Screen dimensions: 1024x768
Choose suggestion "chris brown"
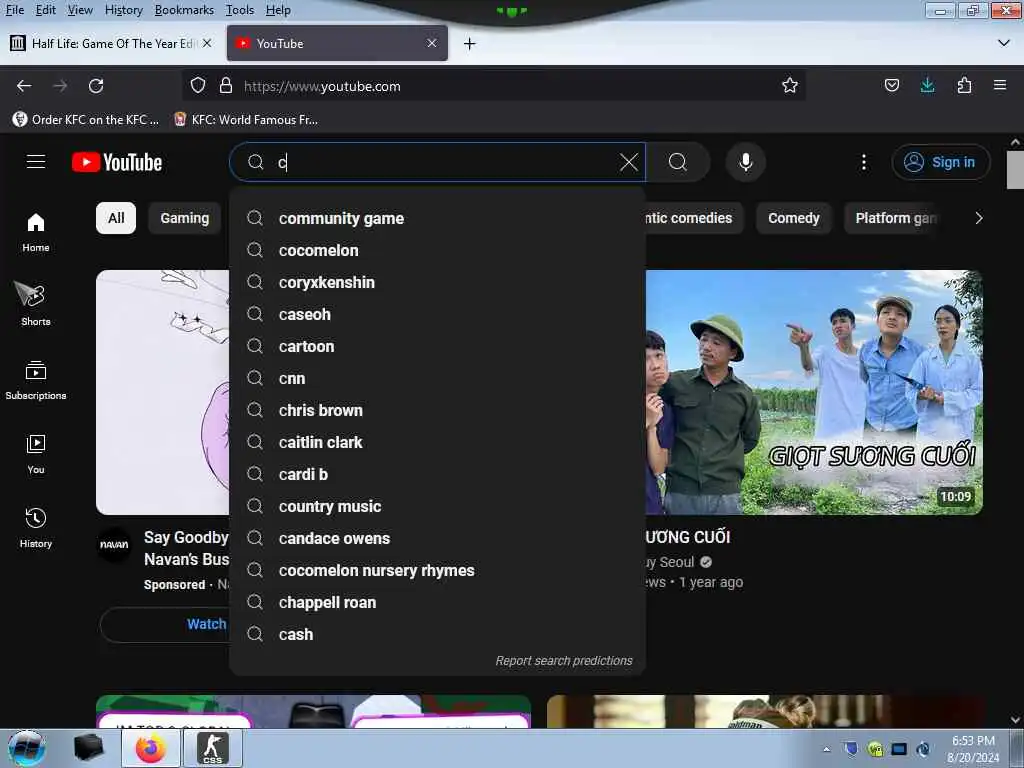(437, 410)
